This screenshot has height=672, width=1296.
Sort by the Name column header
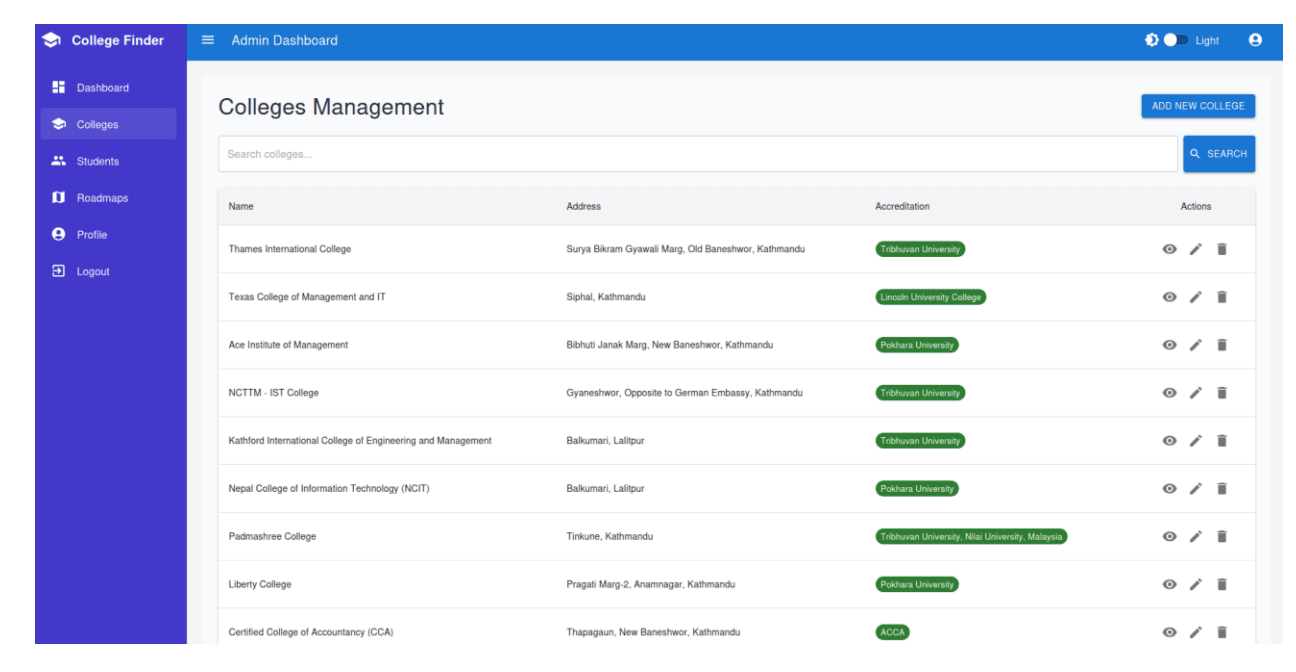[240, 206]
